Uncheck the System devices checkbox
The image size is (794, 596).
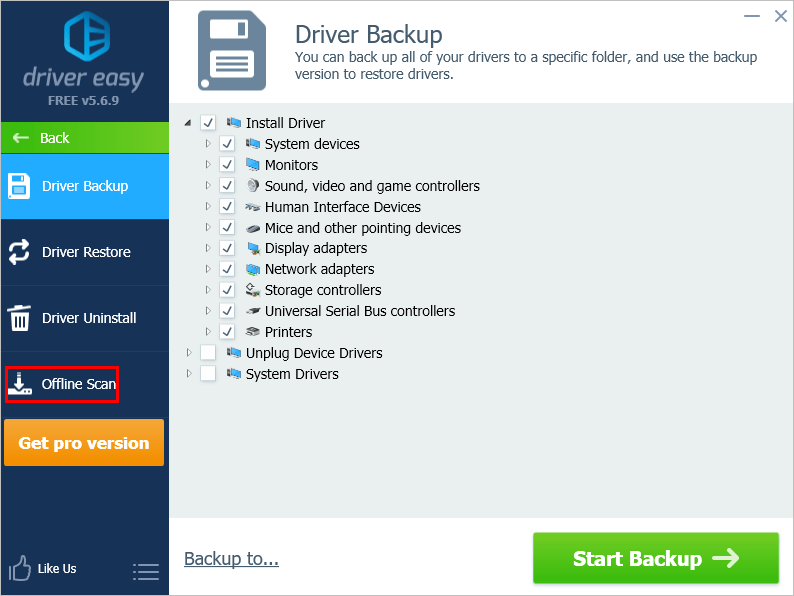(x=227, y=144)
